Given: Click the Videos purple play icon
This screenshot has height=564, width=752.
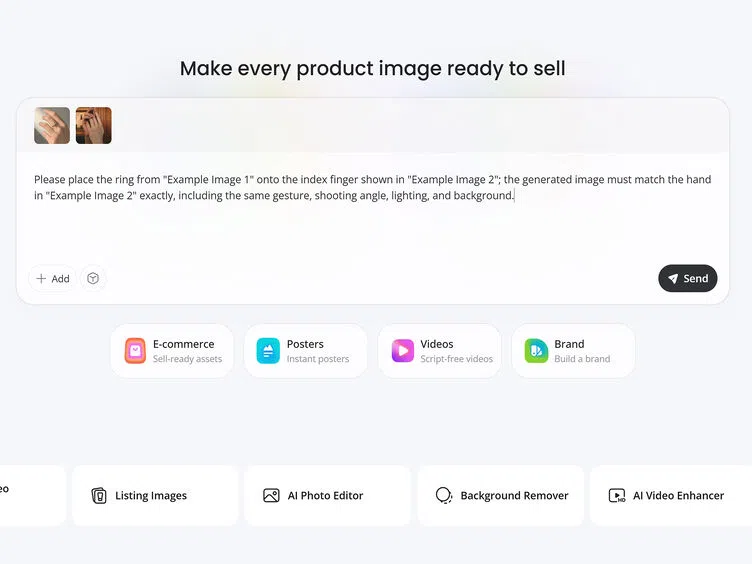Looking at the screenshot, I should [x=403, y=351].
